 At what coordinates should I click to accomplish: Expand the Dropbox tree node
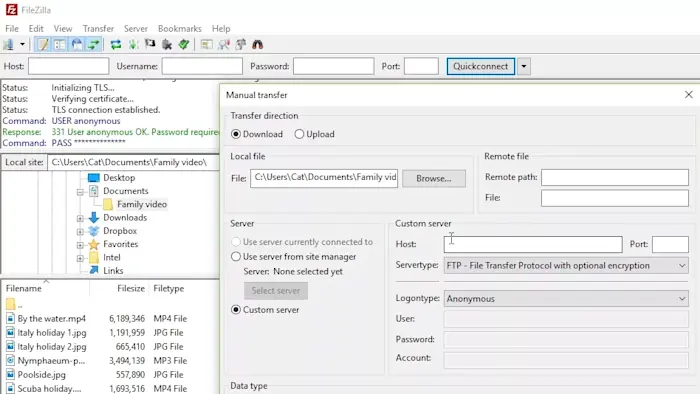click(80, 232)
